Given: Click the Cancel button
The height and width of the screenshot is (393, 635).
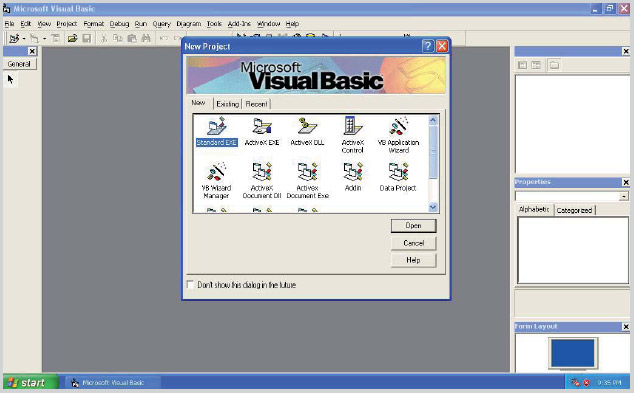Looking at the screenshot, I should pyautogui.click(x=413, y=243).
